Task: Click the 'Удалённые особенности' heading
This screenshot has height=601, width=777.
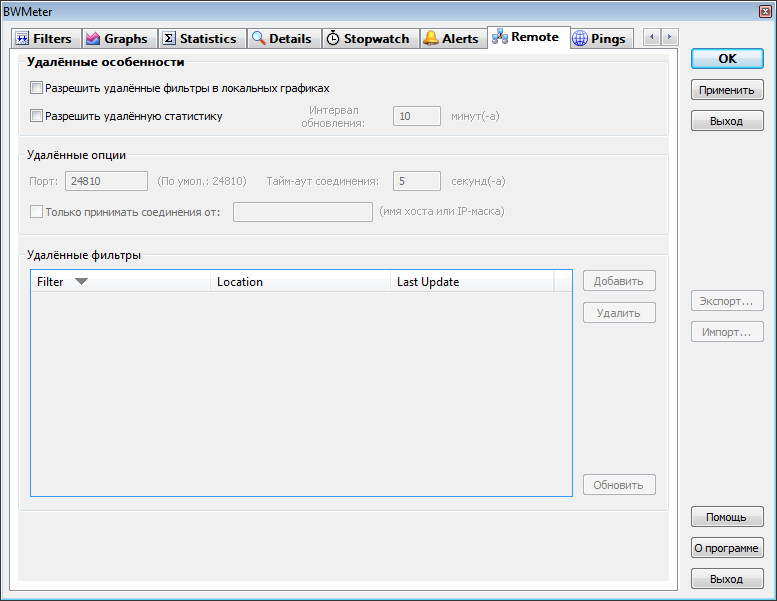Action: coord(106,62)
